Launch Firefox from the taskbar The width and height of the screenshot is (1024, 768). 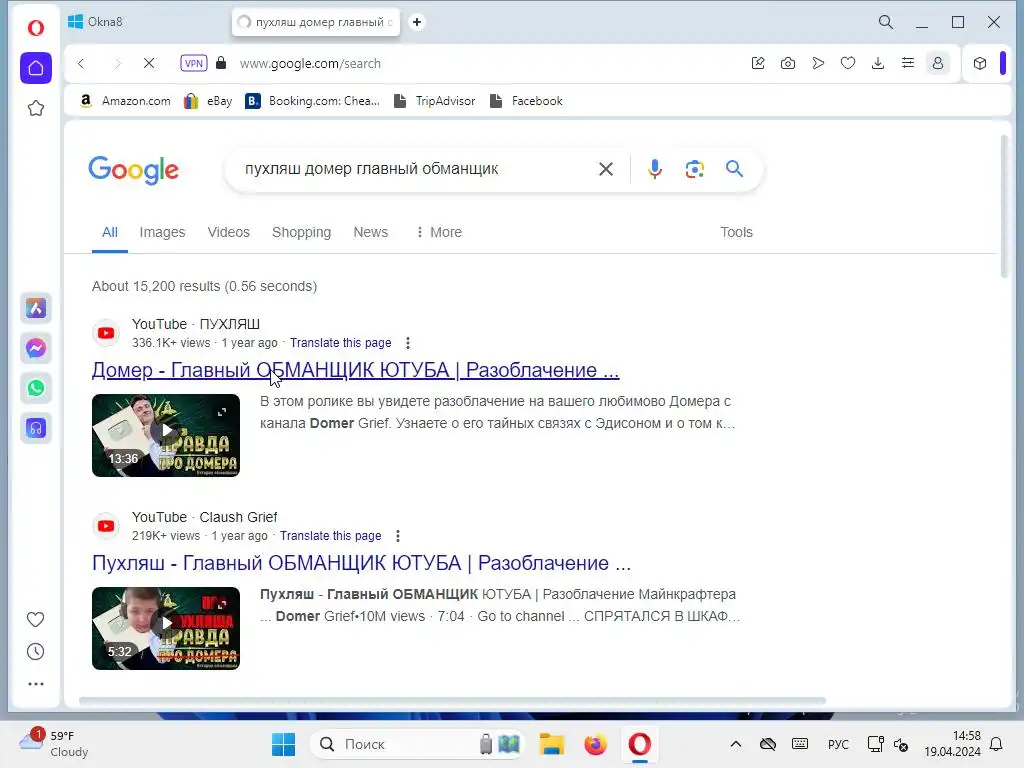tap(595, 744)
